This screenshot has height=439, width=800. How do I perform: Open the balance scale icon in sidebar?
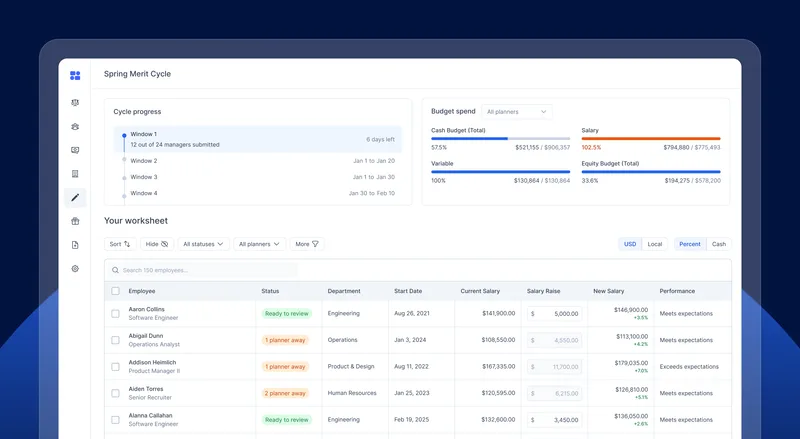click(75, 103)
